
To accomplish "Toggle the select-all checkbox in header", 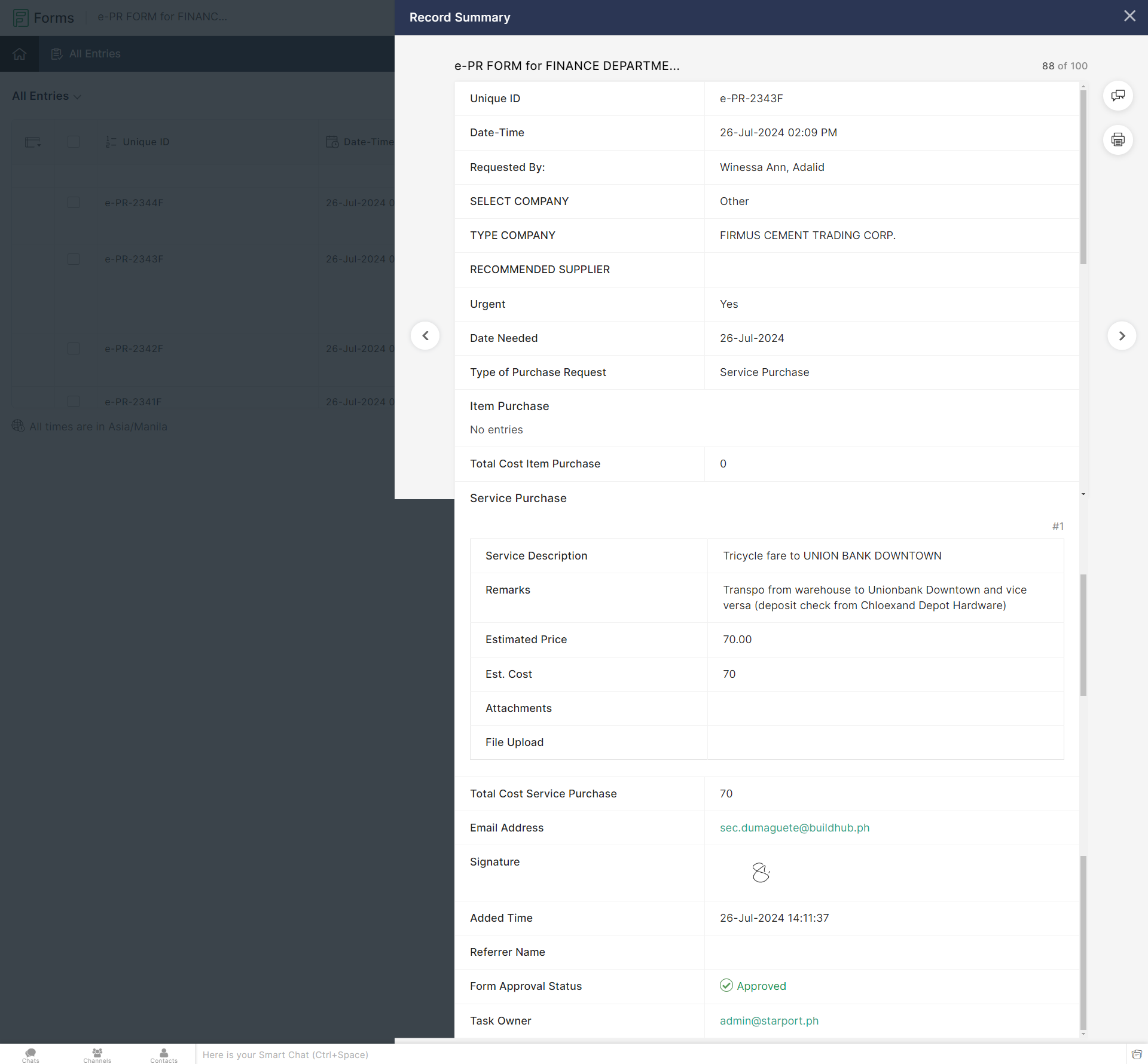I will [74, 142].
